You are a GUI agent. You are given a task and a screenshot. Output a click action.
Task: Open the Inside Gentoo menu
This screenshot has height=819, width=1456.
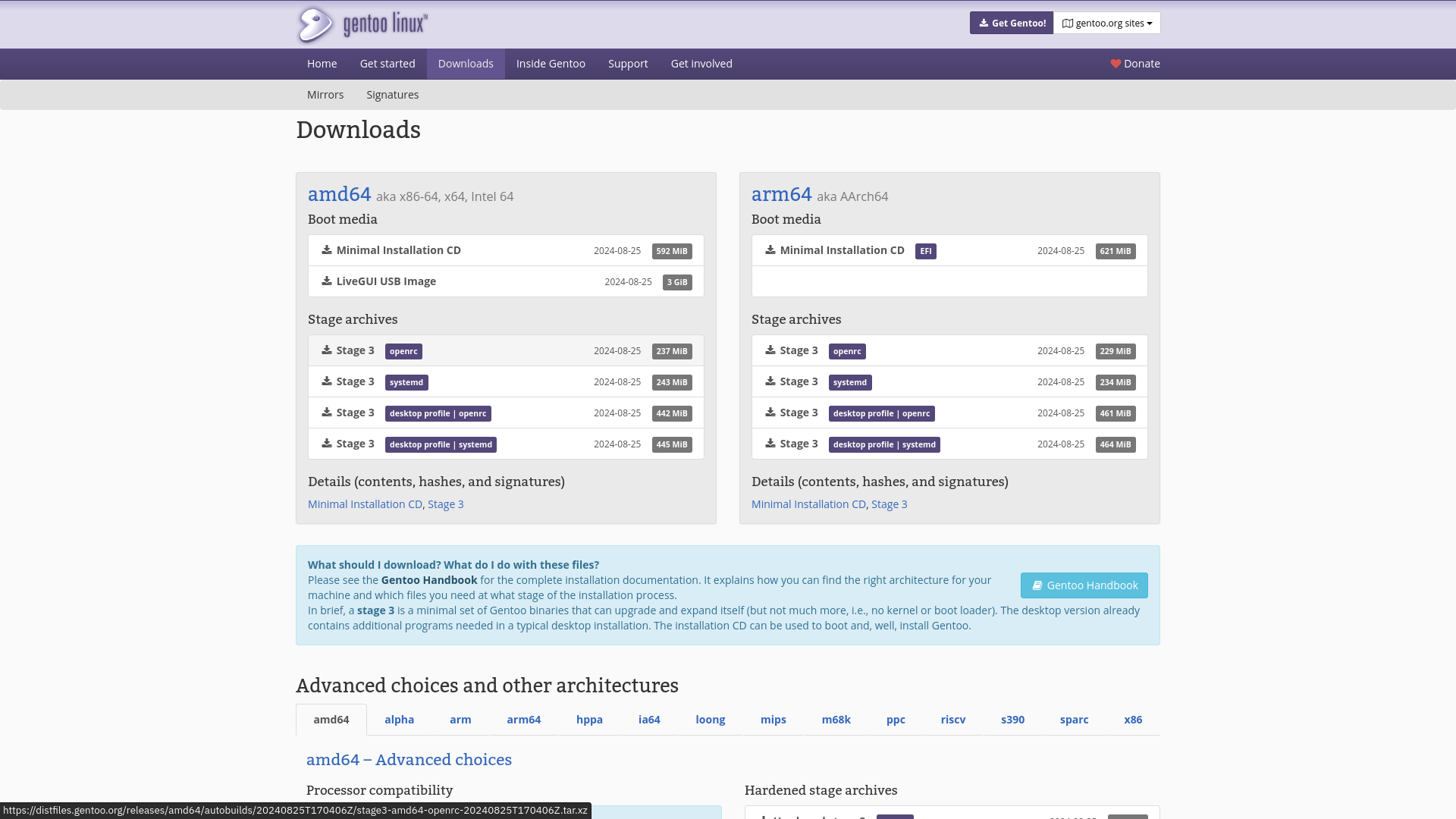pos(551,64)
